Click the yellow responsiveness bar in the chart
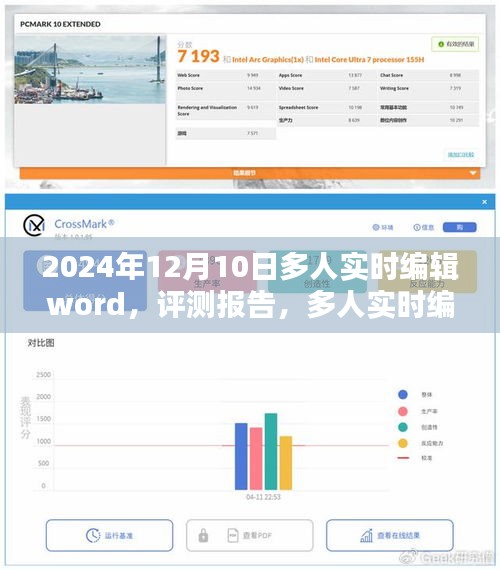Screen dimensions: 500x570 (x=286, y=463)
